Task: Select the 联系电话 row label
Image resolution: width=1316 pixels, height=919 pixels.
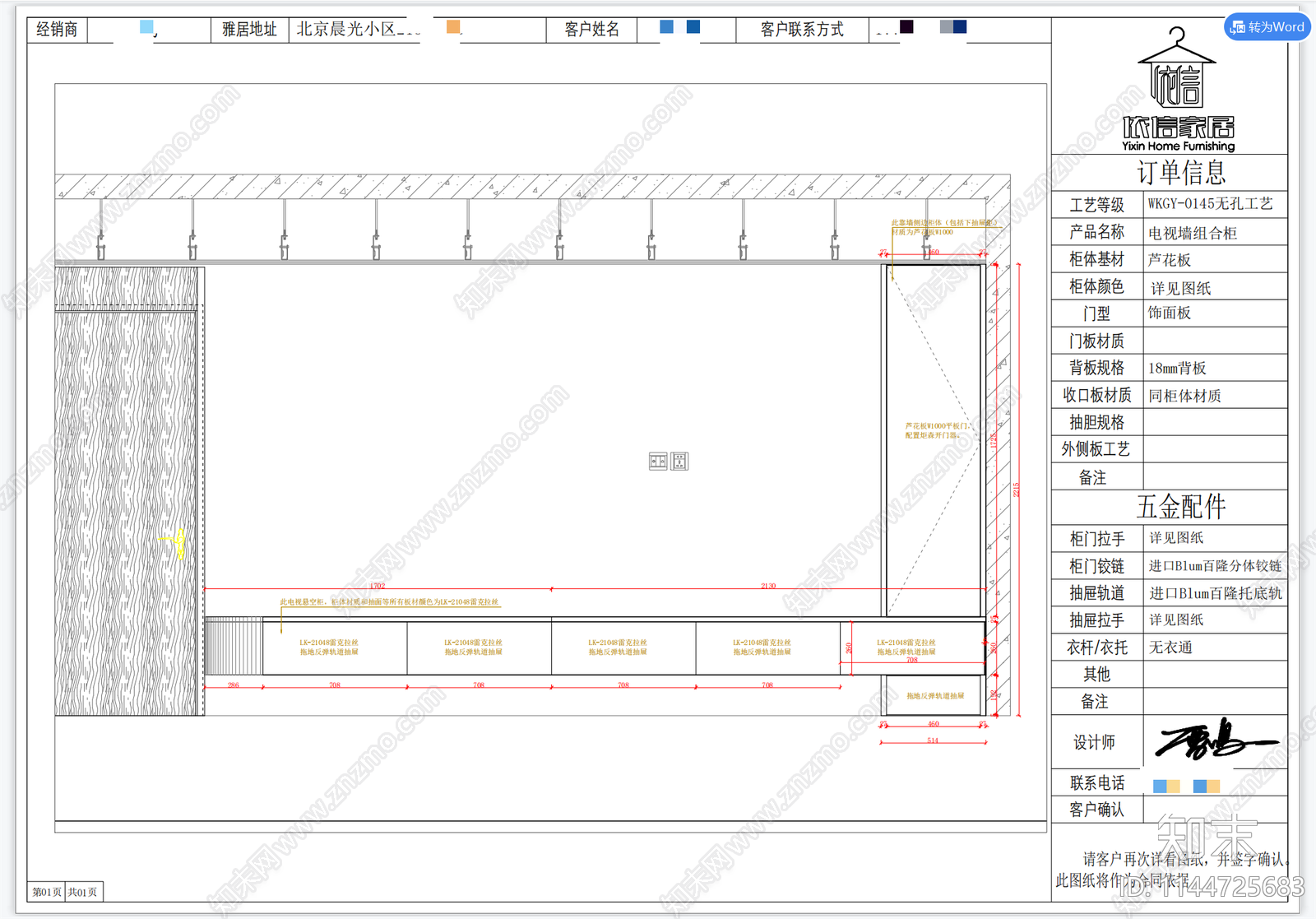Action: pos(1096,783)
